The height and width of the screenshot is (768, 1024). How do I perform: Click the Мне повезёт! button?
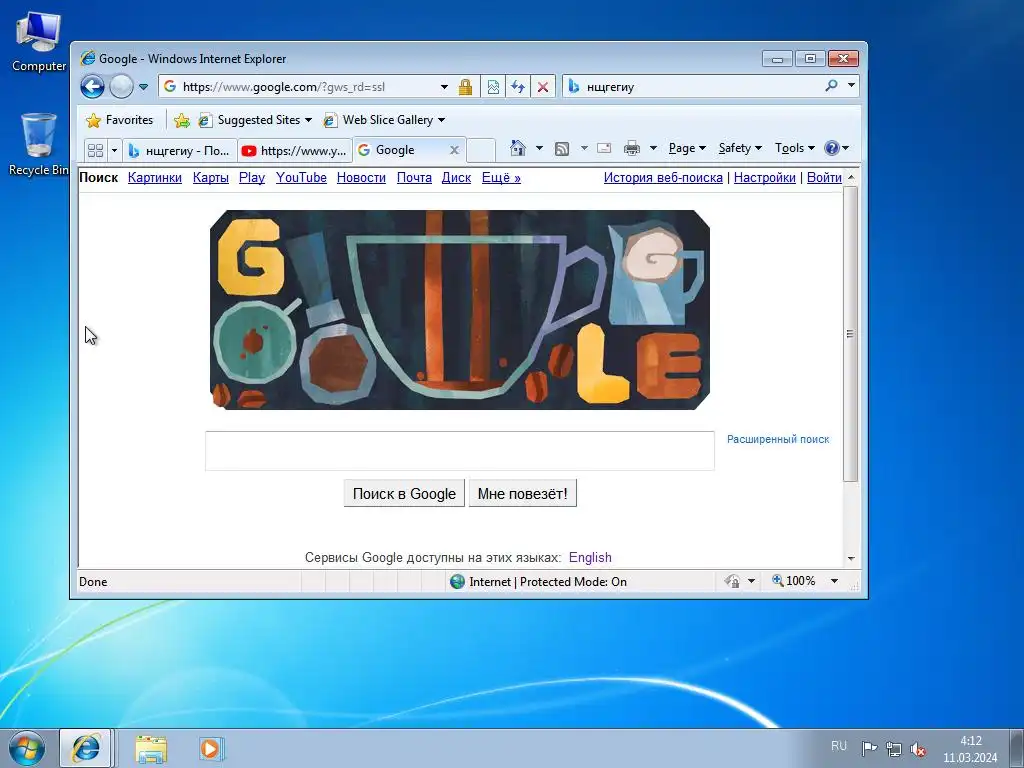coord(522,494)
